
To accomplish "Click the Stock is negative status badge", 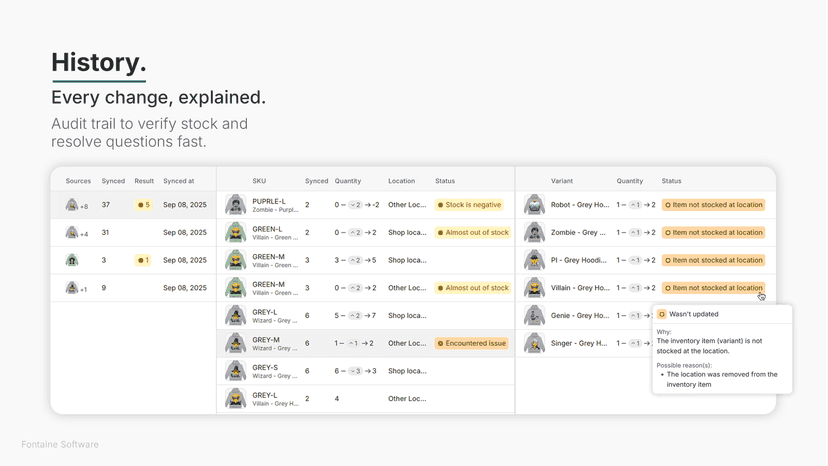I will tap(469, 204).
